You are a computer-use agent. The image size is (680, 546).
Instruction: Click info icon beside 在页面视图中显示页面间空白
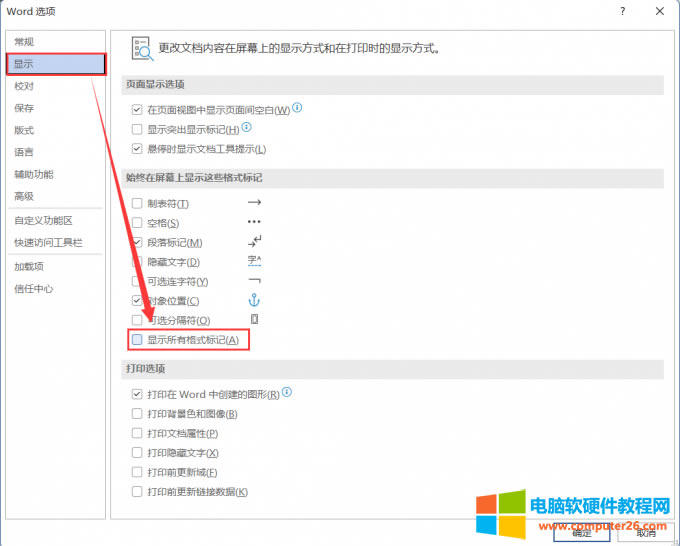click(297, 109)
